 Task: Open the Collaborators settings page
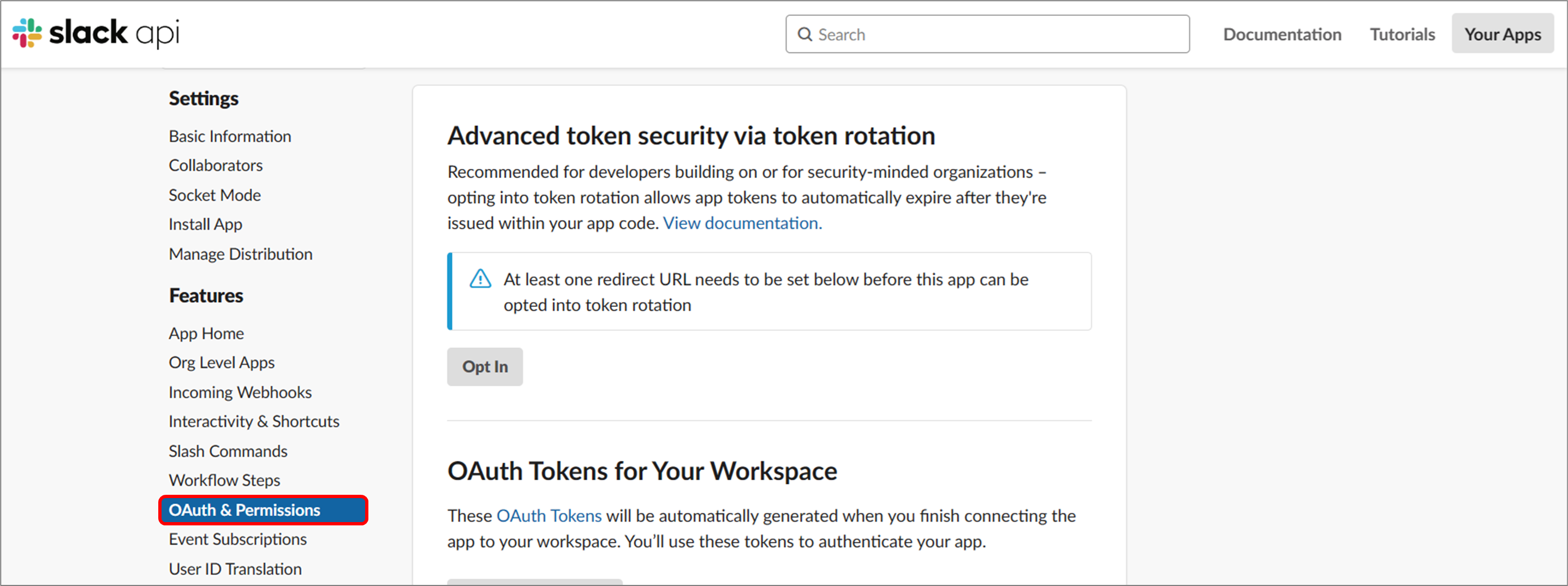(x=216, y=165)
